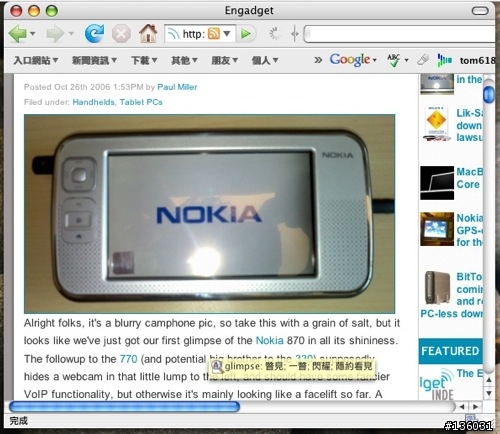Open the Nokia GPS sidebar story thumbnail
This screenshot has width=500, height=434.
point(437,229)
